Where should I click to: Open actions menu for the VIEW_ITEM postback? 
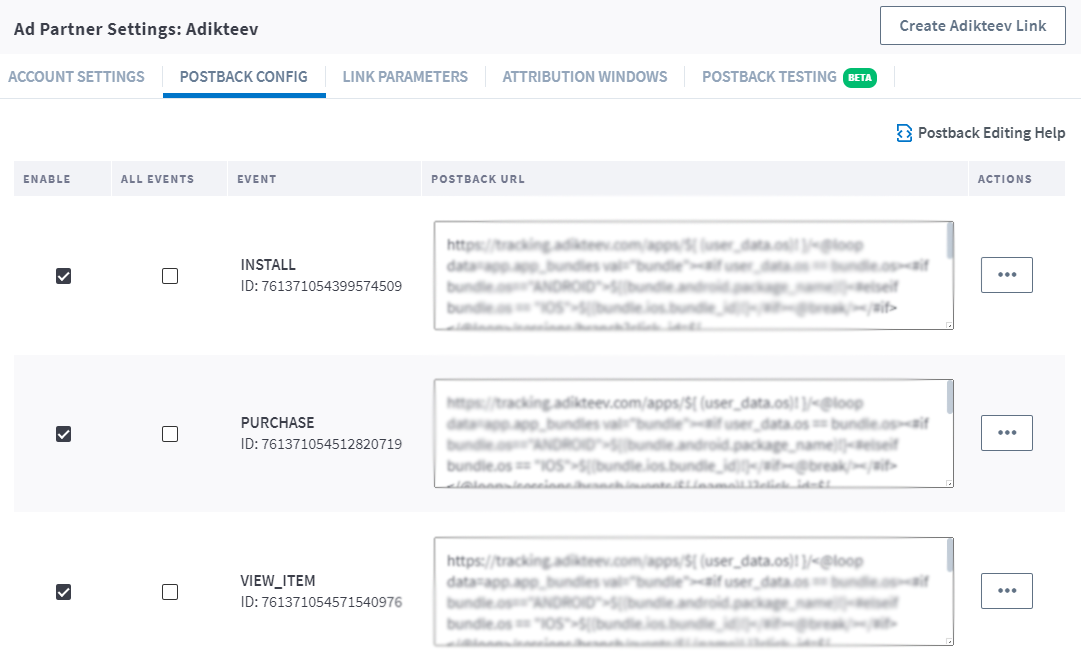point(1007,590)
